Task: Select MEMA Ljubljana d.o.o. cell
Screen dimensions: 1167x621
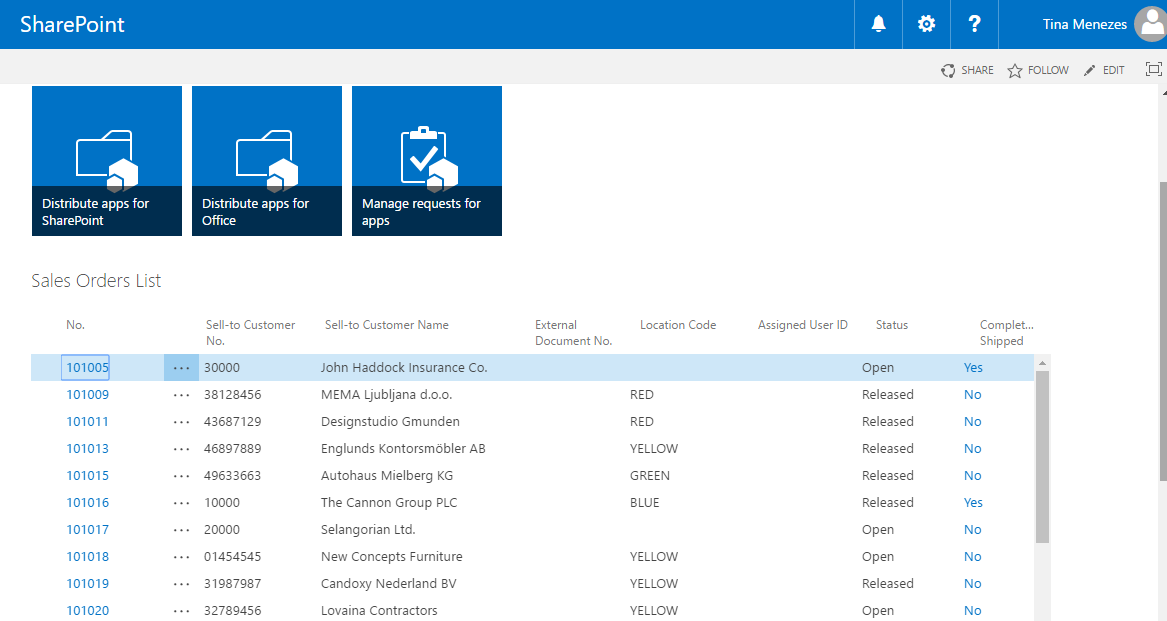Action: pyautogui.click(x=386, y=395)
